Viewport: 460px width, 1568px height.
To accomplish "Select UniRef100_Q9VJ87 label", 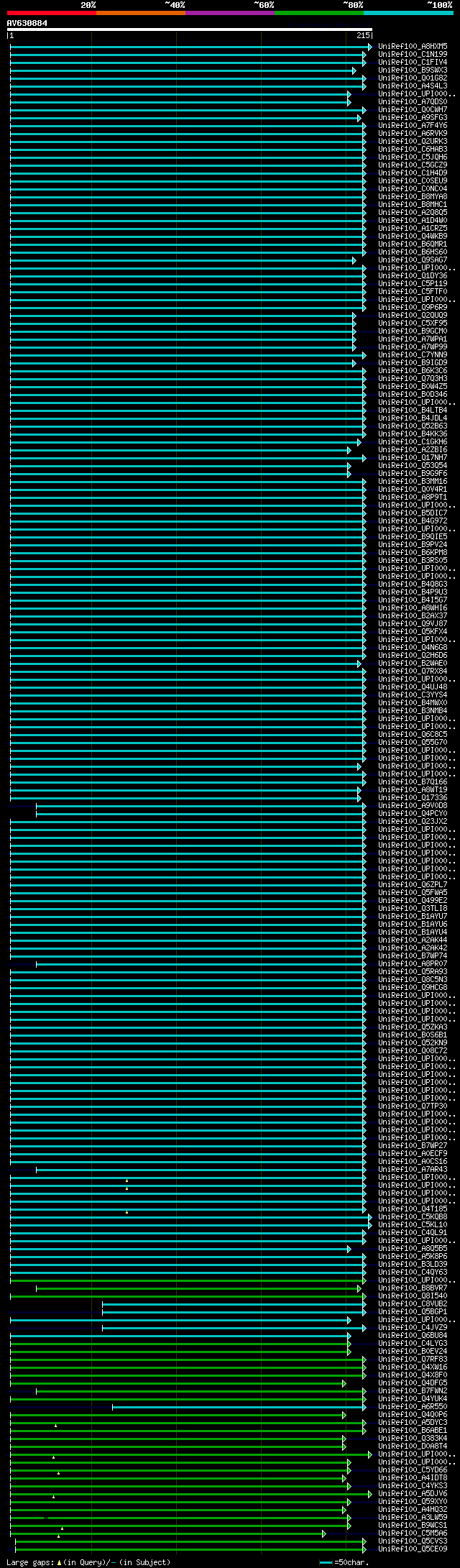I will point(413,623).
